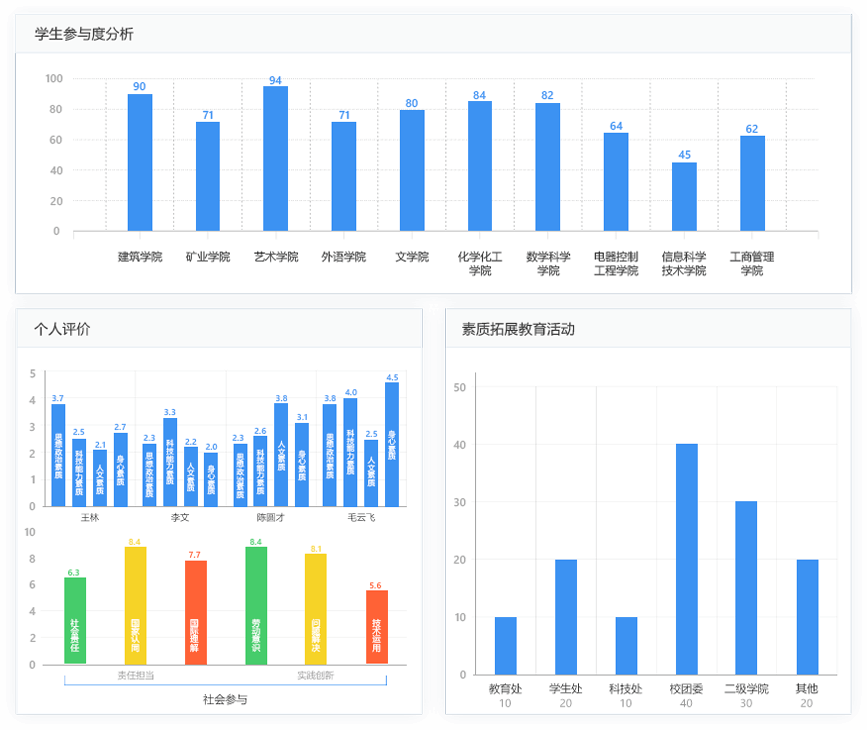Select the 化学化工学院 axis label
Image resolution: width=867 pixels, height=730 pixels.
[x=479, y=263]
